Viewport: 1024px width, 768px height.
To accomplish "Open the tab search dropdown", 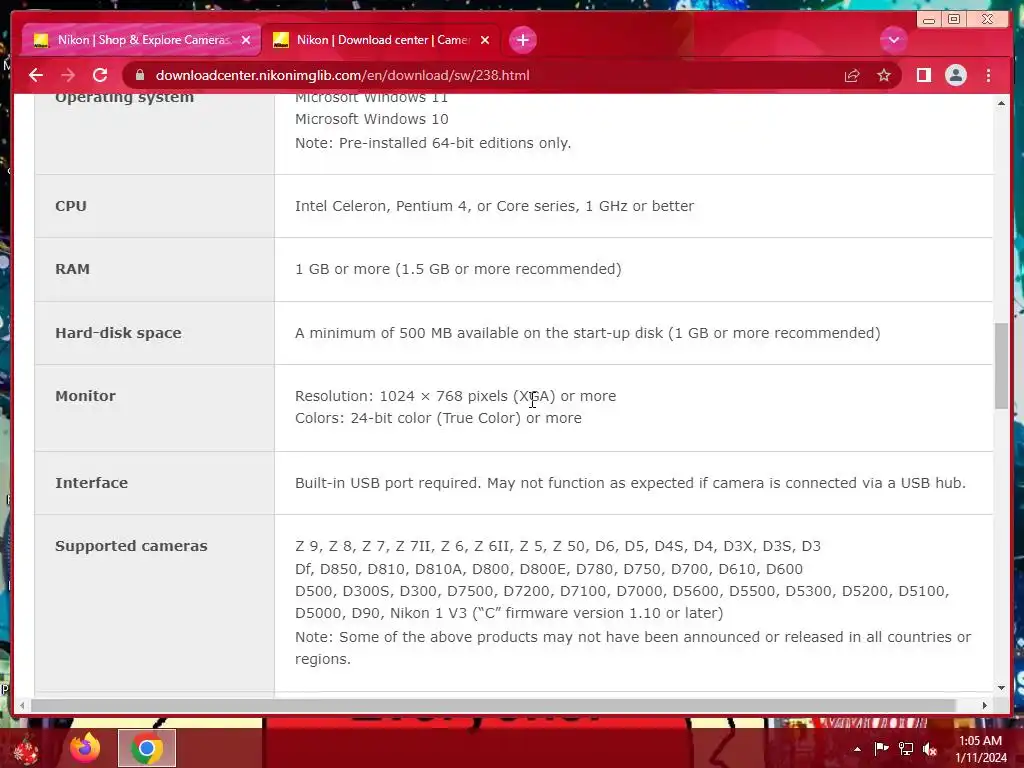I will pyautogui.click(x=893, y=40).
